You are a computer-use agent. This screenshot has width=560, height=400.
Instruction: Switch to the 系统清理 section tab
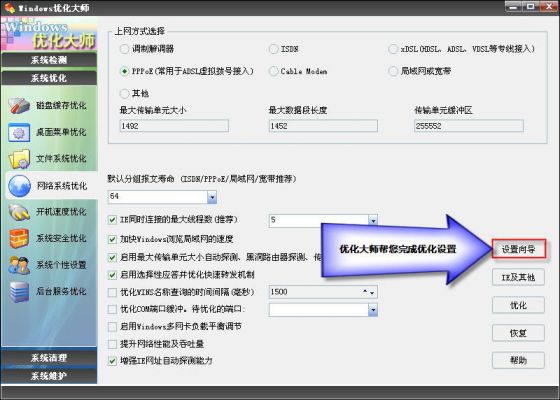click(x=49, y=358)
